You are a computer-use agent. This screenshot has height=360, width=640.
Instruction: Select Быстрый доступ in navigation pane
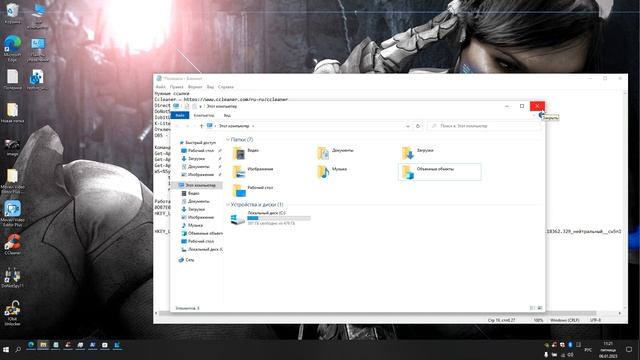(198, 143)
